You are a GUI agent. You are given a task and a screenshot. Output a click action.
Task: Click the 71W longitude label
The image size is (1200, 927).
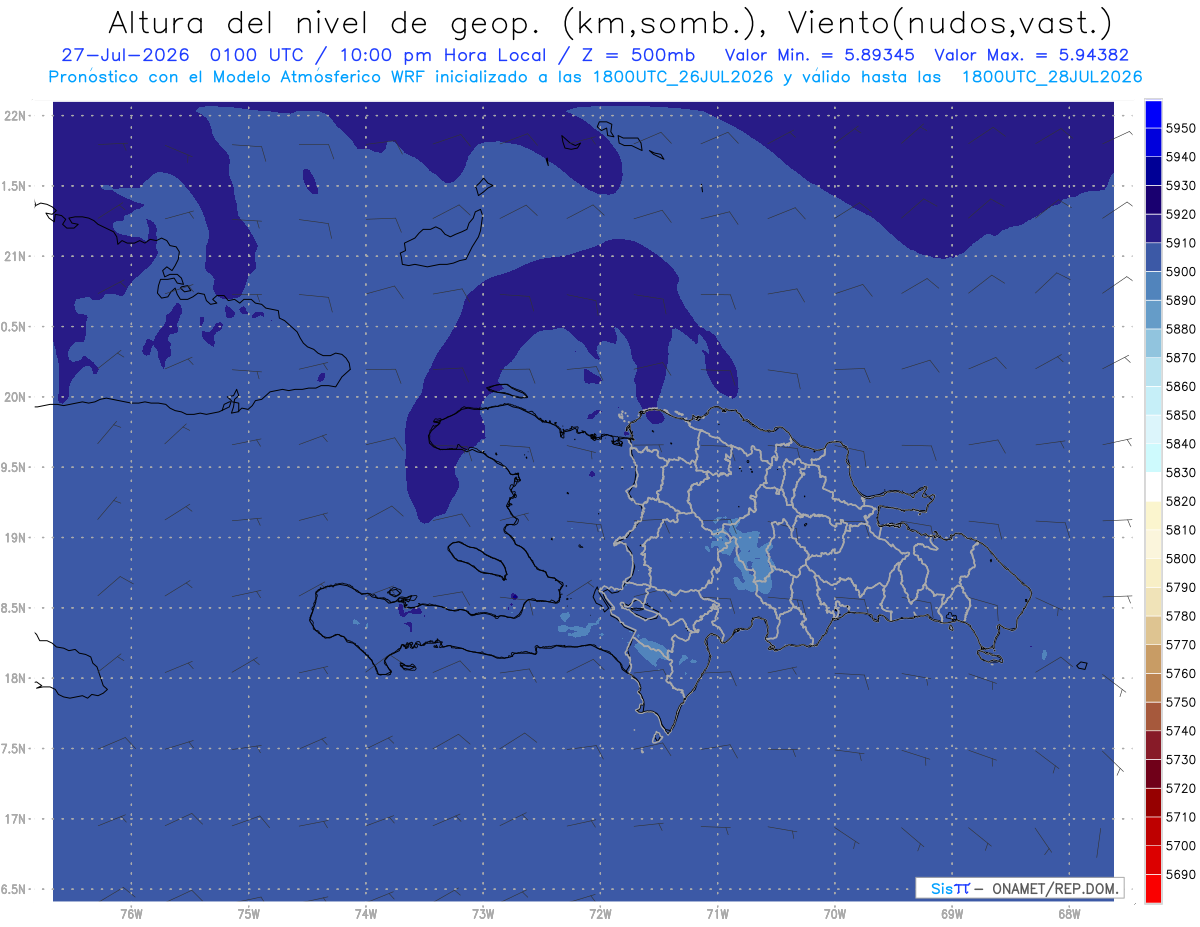click(717, 913)
